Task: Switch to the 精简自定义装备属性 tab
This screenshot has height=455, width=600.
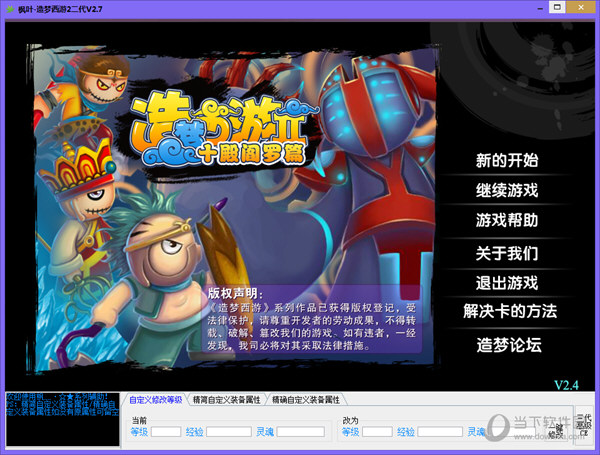Action: 227,400
